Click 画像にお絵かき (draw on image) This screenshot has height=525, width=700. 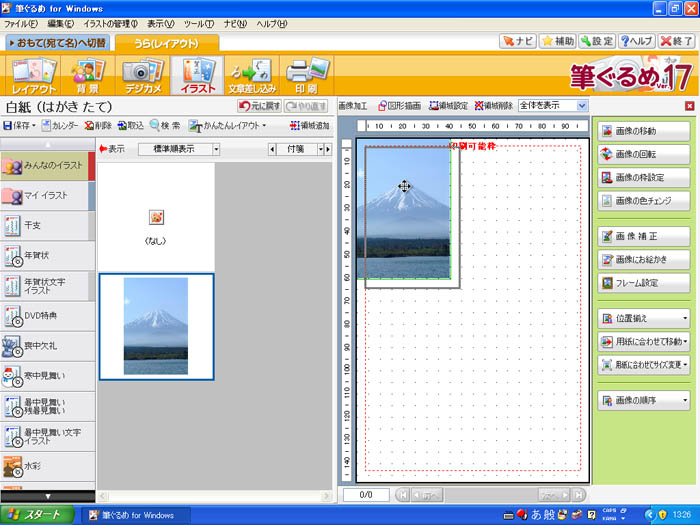coord(643,259)
